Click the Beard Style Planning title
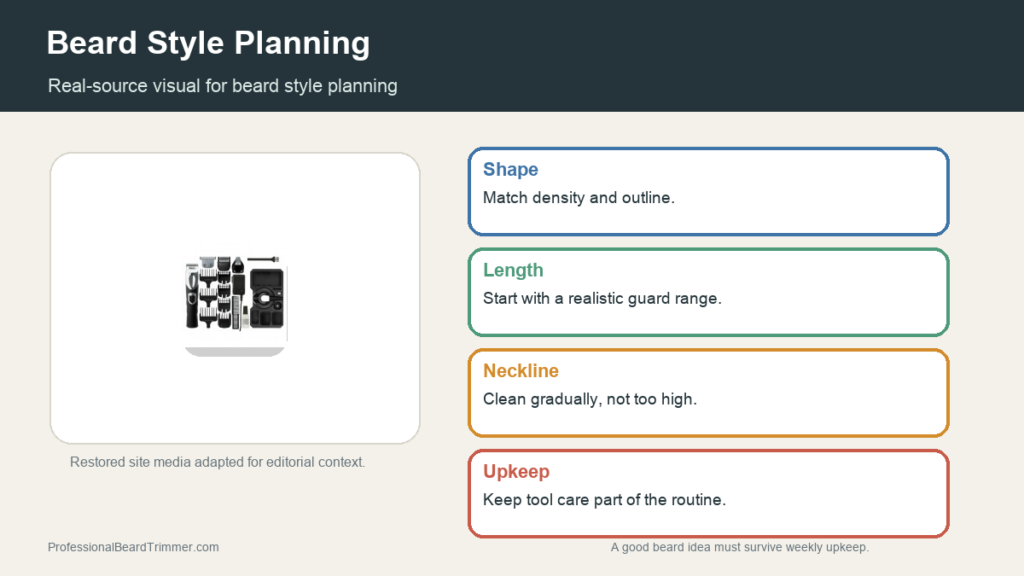The height and width of the screenshot is (576, 1024). point(208,43)
